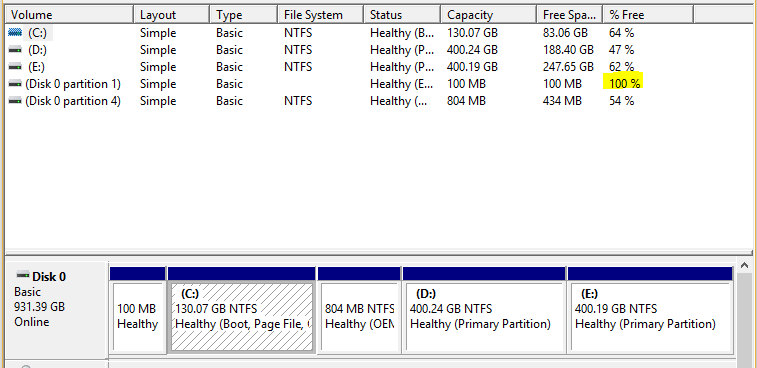757x368 pixels.
Task: Click the drive icon of volume (D:)
Action: (15, 50)
